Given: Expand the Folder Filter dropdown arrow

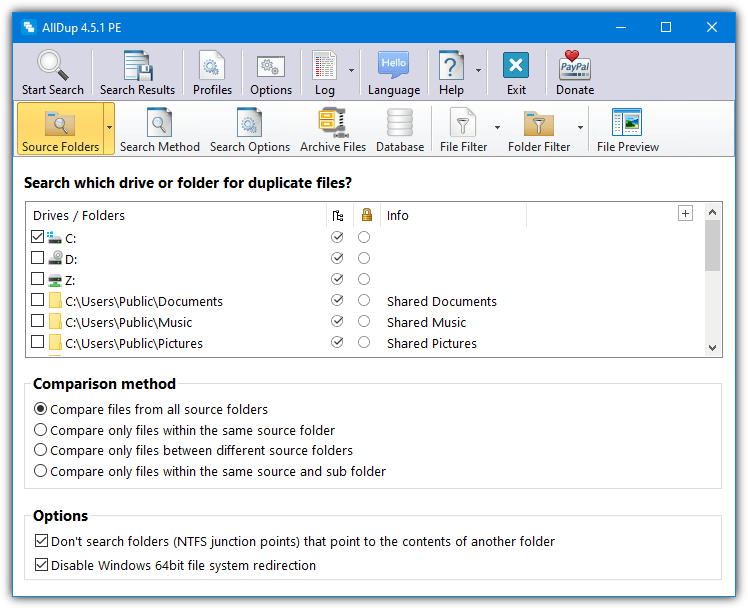Looking at the screenshot, I should coord(580,128).
